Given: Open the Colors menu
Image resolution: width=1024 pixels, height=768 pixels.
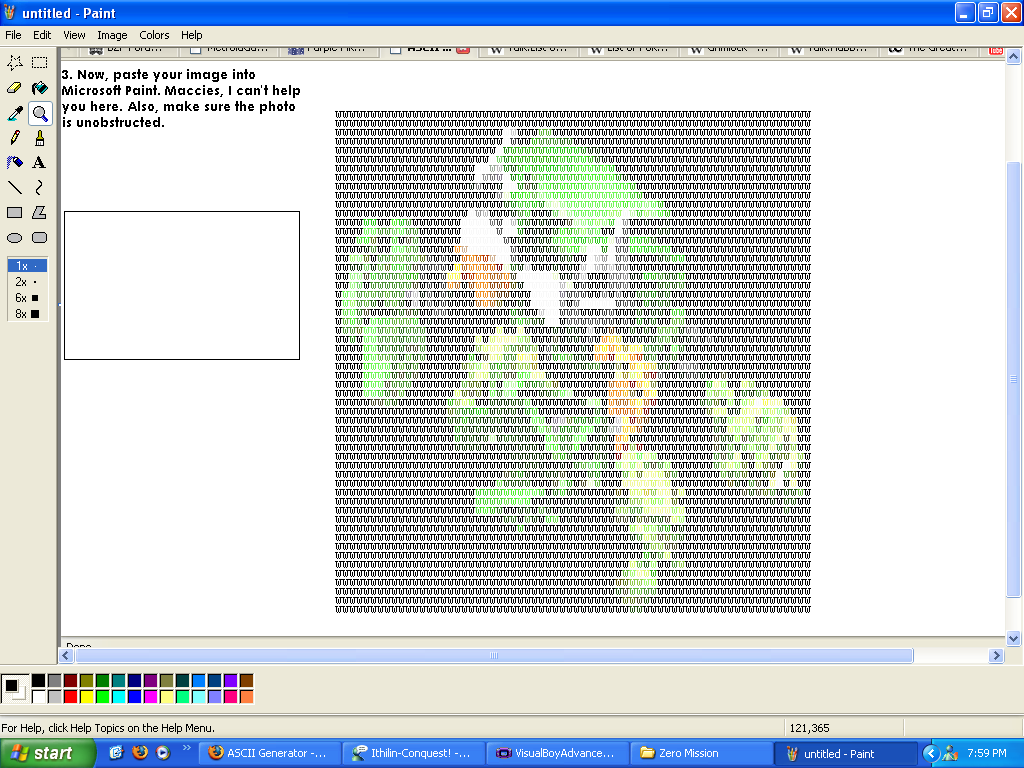Looking at the screenshot, I should [x=154, y=34].
